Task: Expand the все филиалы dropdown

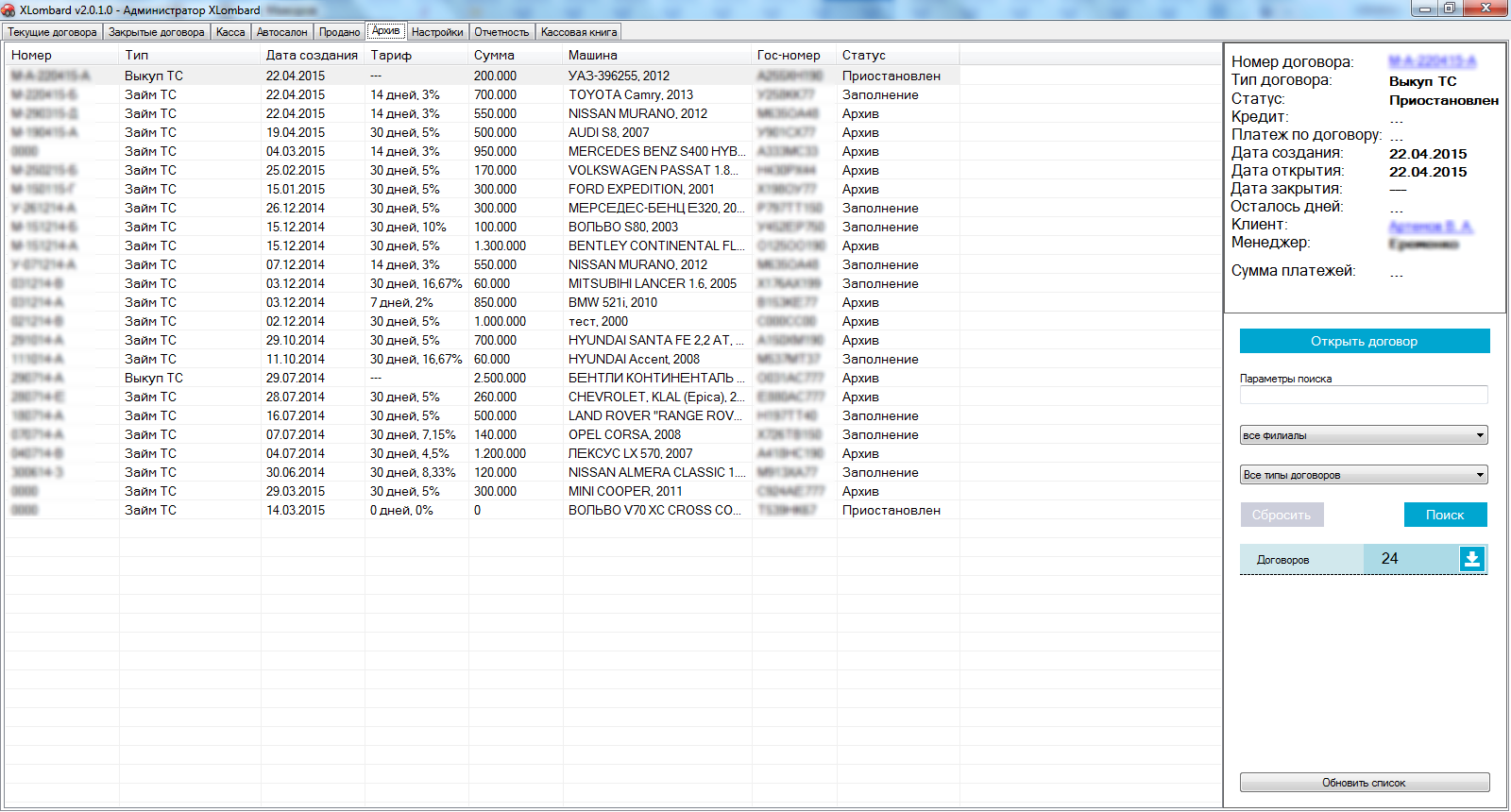Action: [x=1364, y=435]
